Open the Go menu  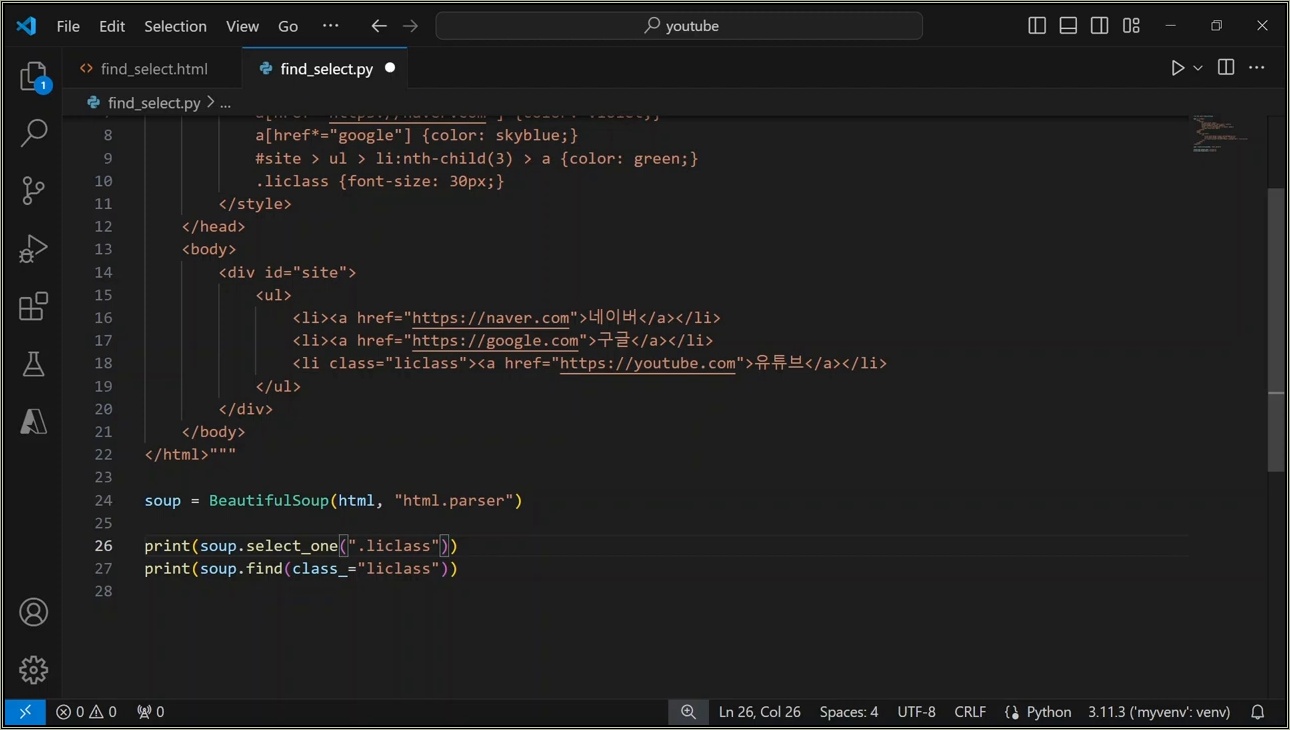point(288,26)
